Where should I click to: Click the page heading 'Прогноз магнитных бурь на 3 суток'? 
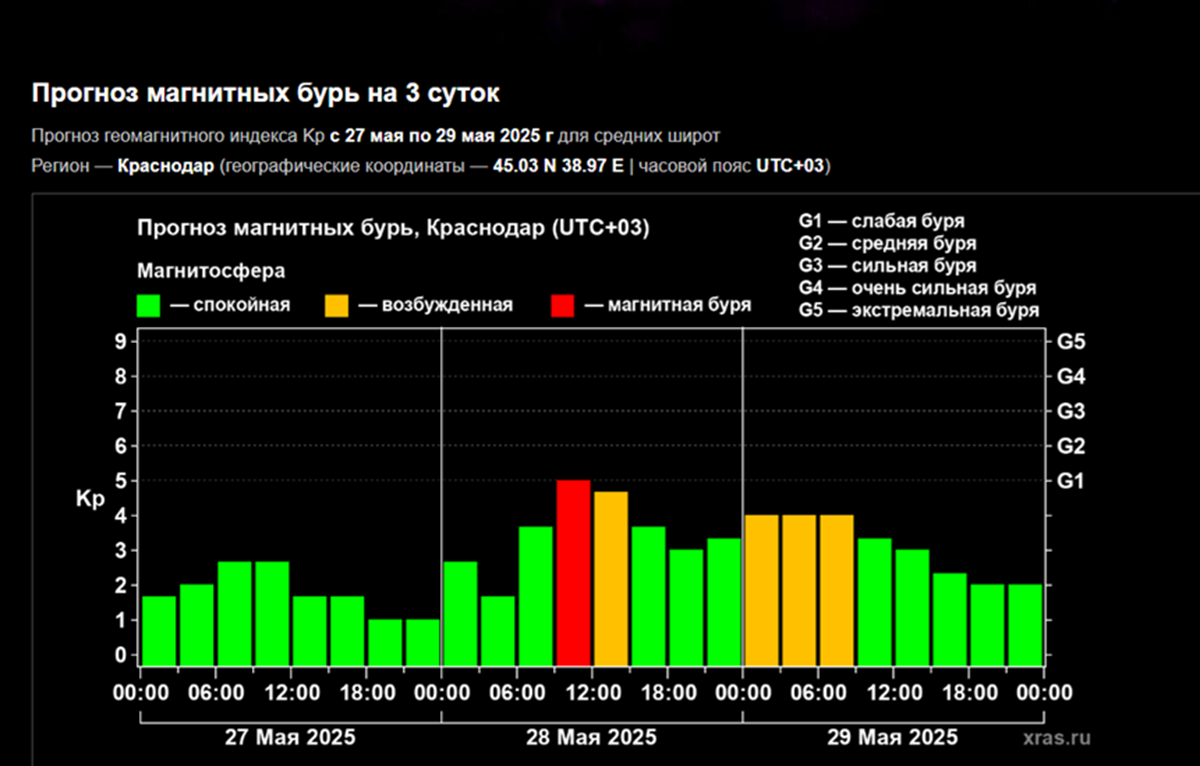tap(265, 94)
